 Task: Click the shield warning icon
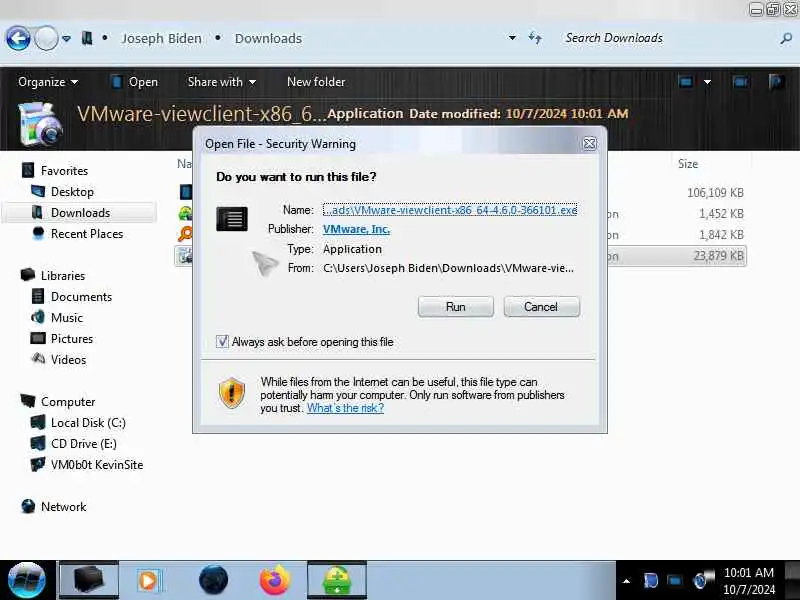click(x=232, y=393)
